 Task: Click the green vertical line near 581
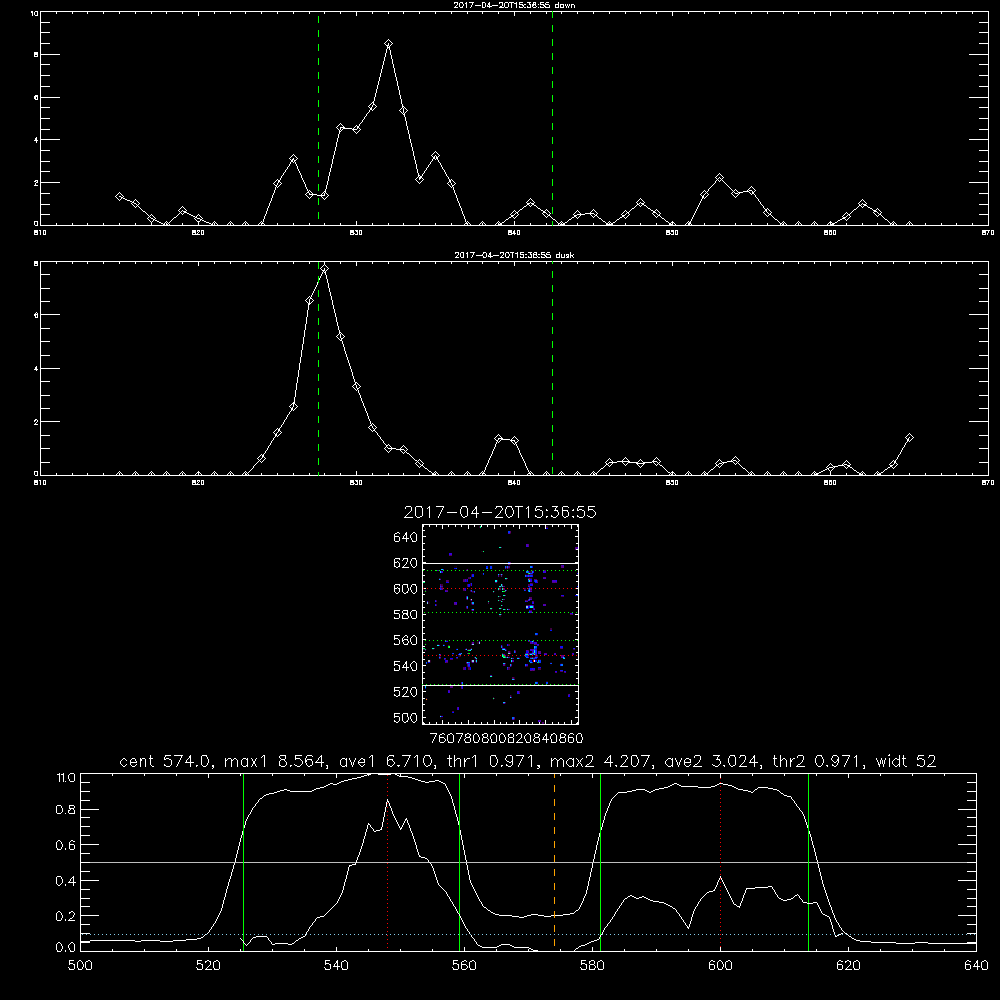(x=600, y=861)
